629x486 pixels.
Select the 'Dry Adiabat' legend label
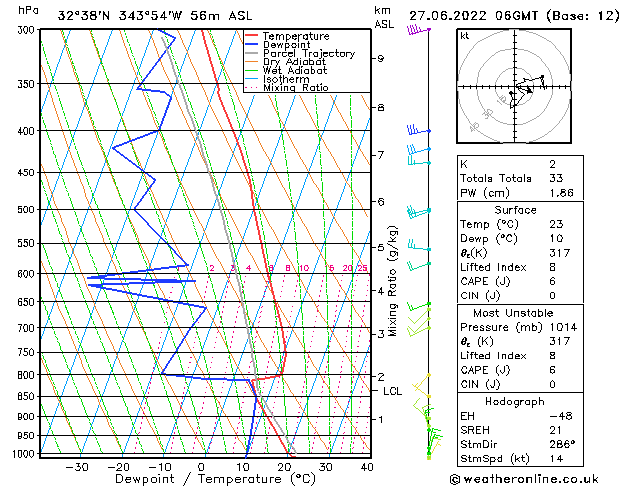[x=294, y=62]
